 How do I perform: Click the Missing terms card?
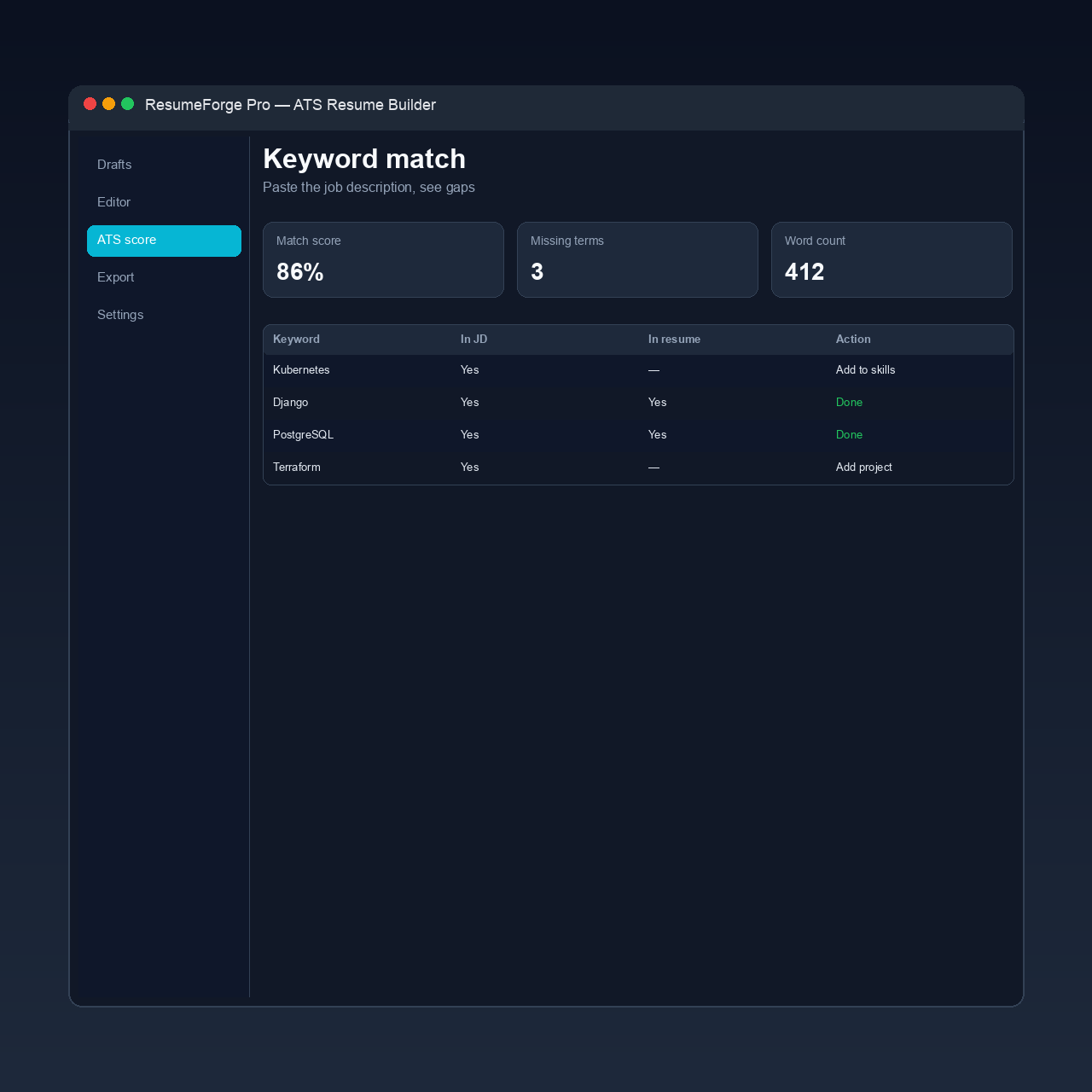[637, 260]
